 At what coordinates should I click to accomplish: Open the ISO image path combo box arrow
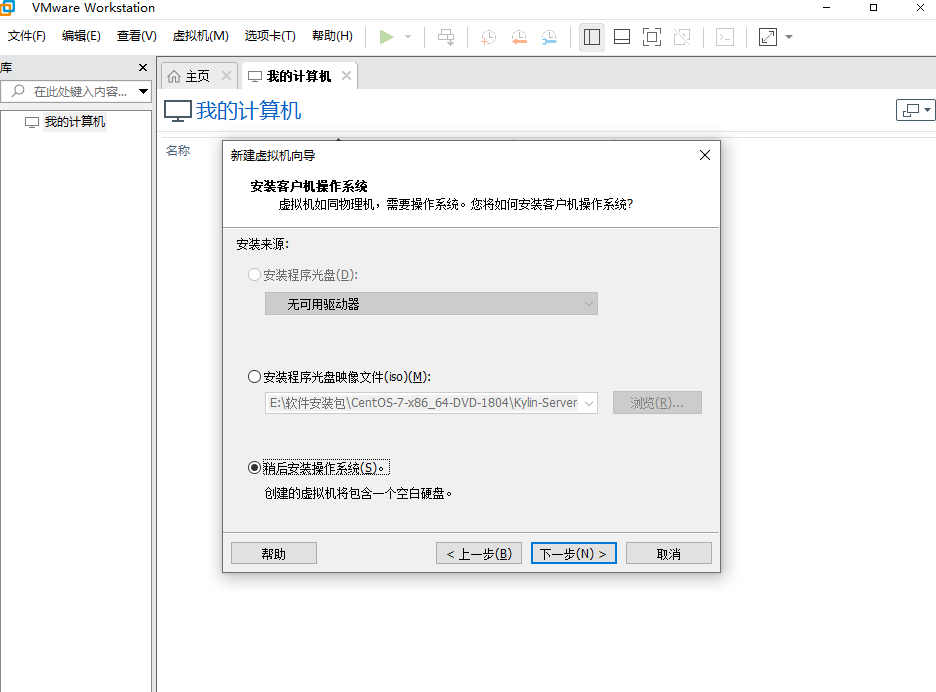tap(589, 403)
